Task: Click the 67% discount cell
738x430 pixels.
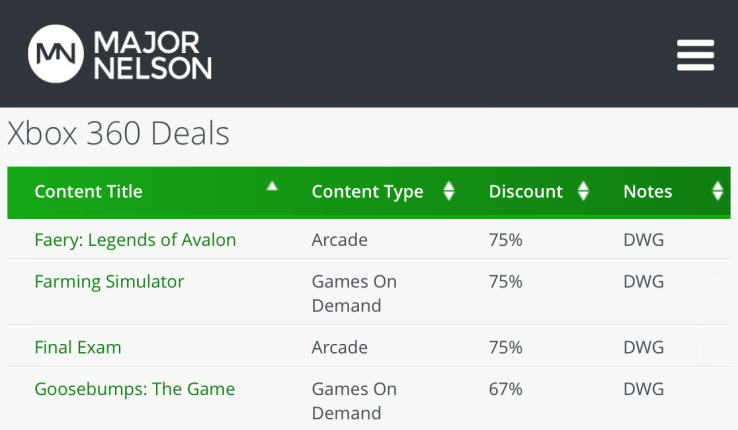Action: pyautogui.click(x=505, y=389)
